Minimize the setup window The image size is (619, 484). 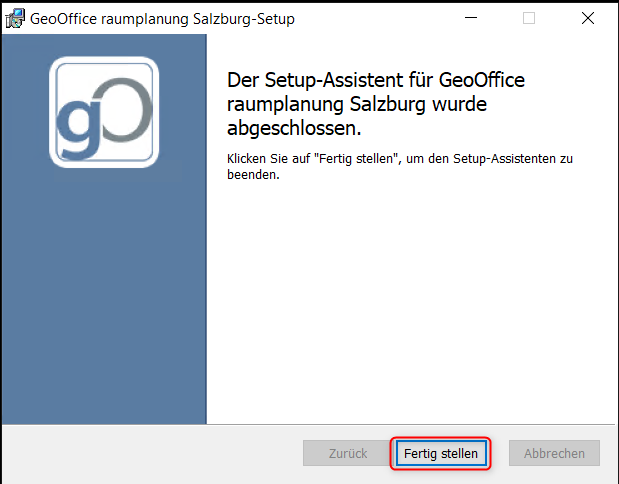tap(471, 18)
